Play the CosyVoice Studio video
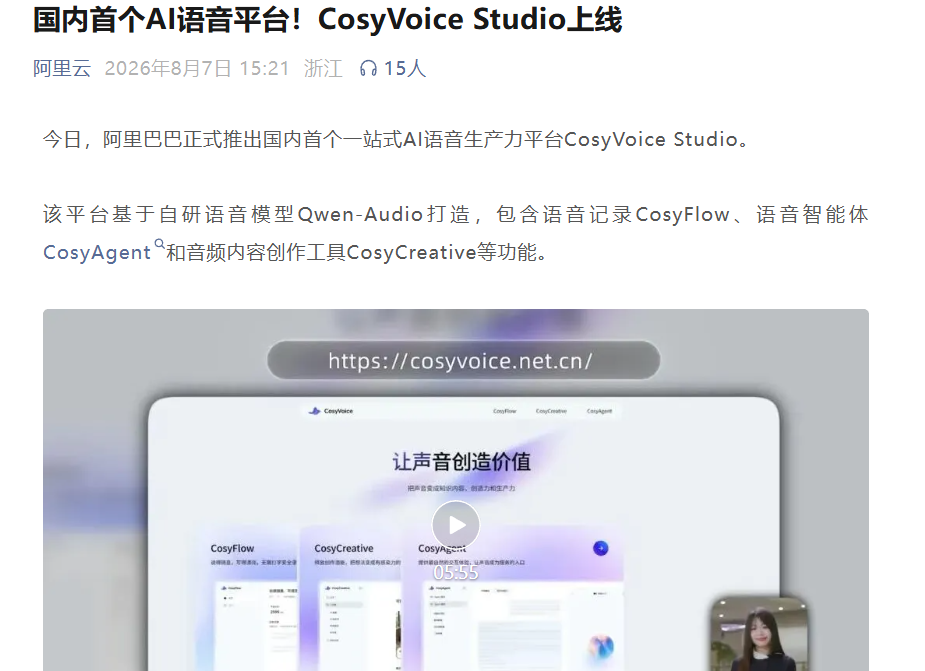The height and width of the screenshot is (671, 925). click(x=456, y=525)
